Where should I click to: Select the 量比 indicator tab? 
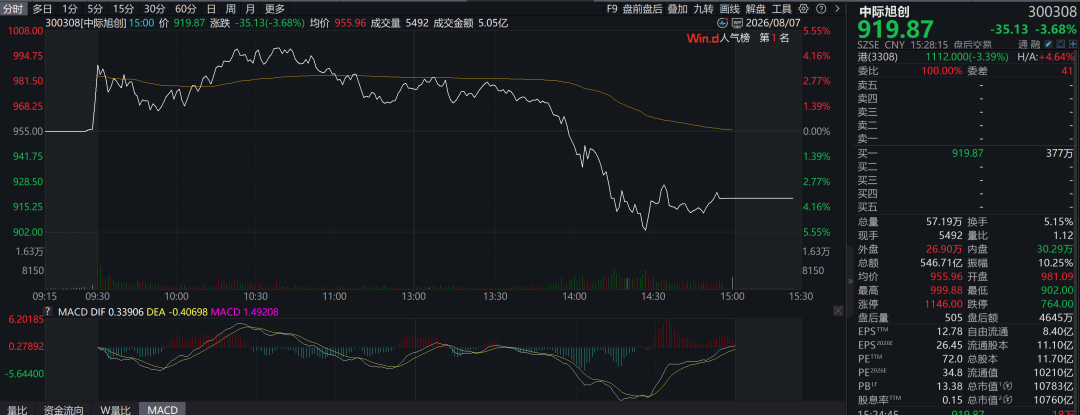coord(15,409)
